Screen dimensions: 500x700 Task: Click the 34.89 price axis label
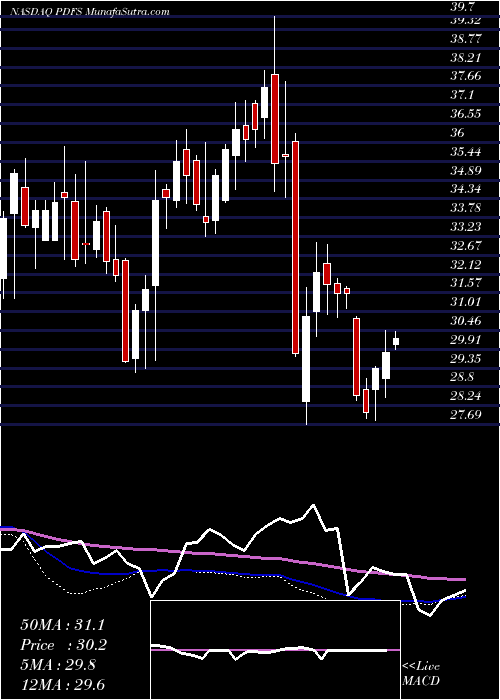point(467,171)
